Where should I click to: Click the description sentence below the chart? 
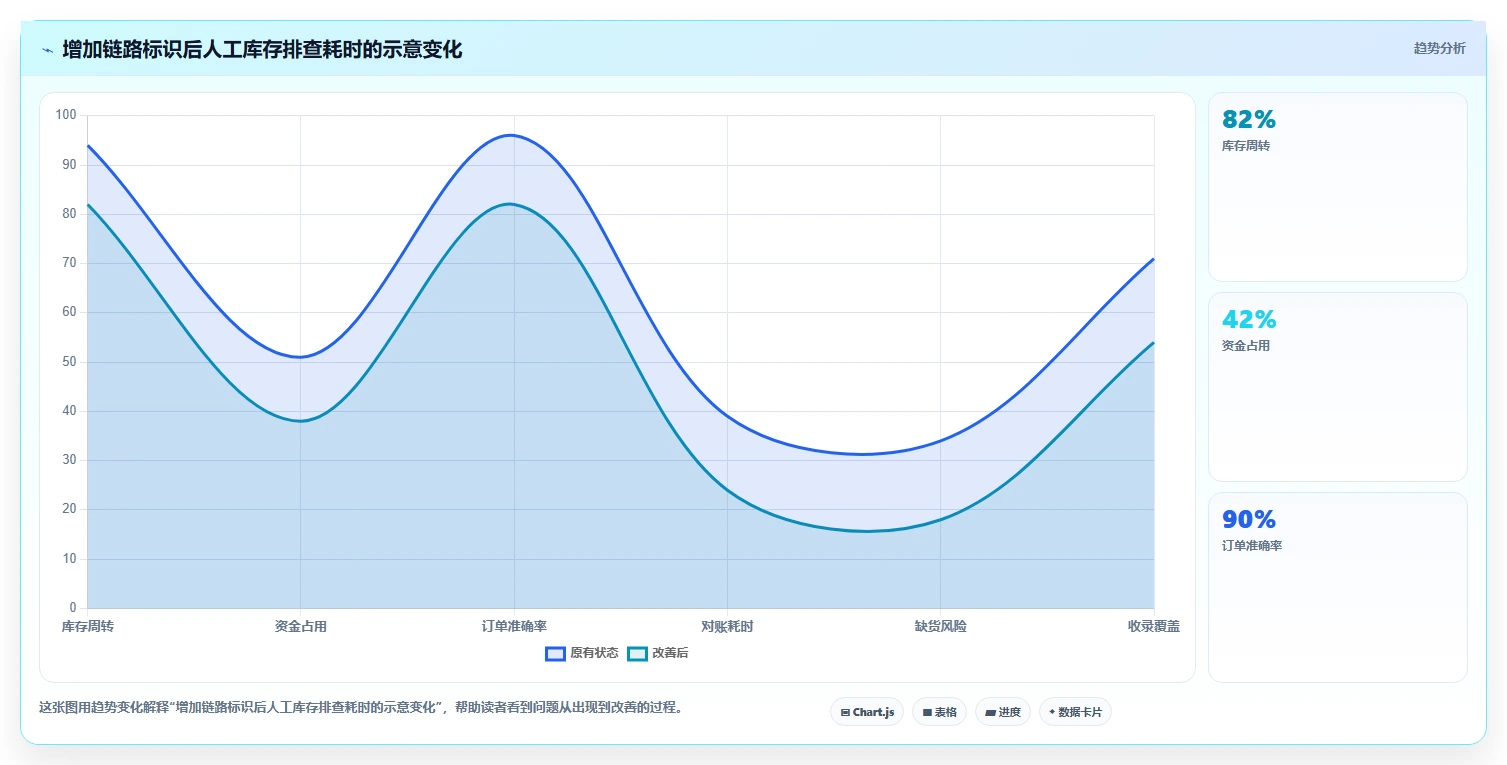(361, 707)
